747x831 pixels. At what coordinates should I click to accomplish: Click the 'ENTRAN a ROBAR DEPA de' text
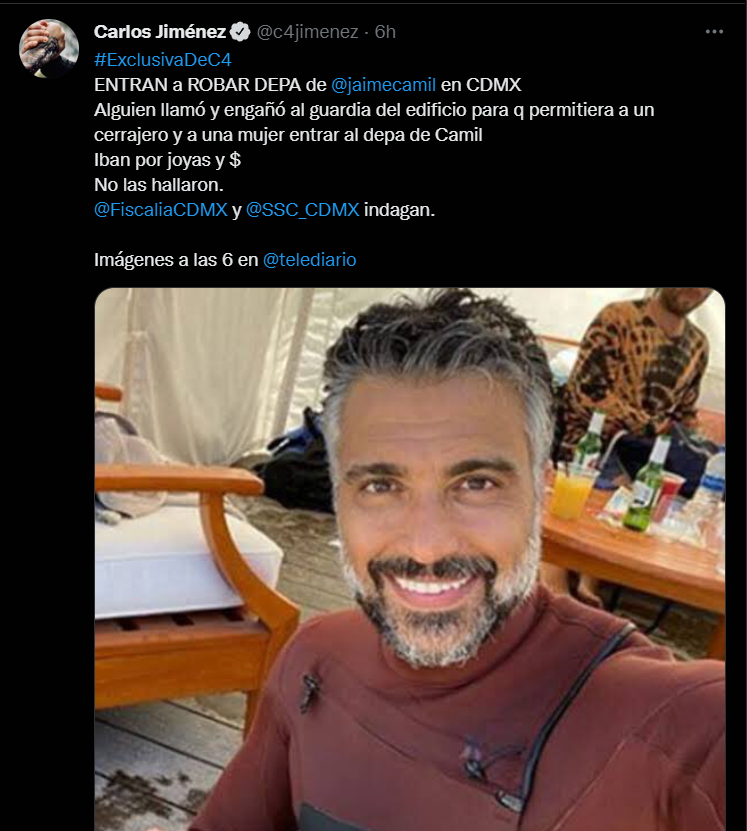pyautogui.click(x=210, y=85)
